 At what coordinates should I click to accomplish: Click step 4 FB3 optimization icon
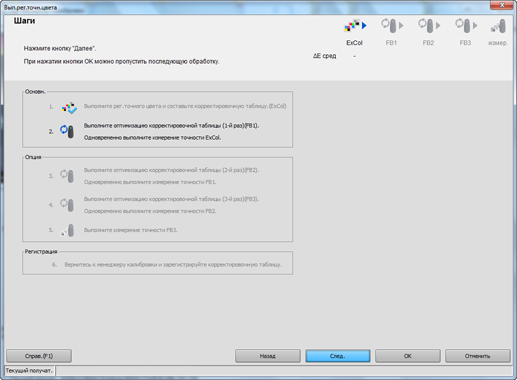point(67,205)
